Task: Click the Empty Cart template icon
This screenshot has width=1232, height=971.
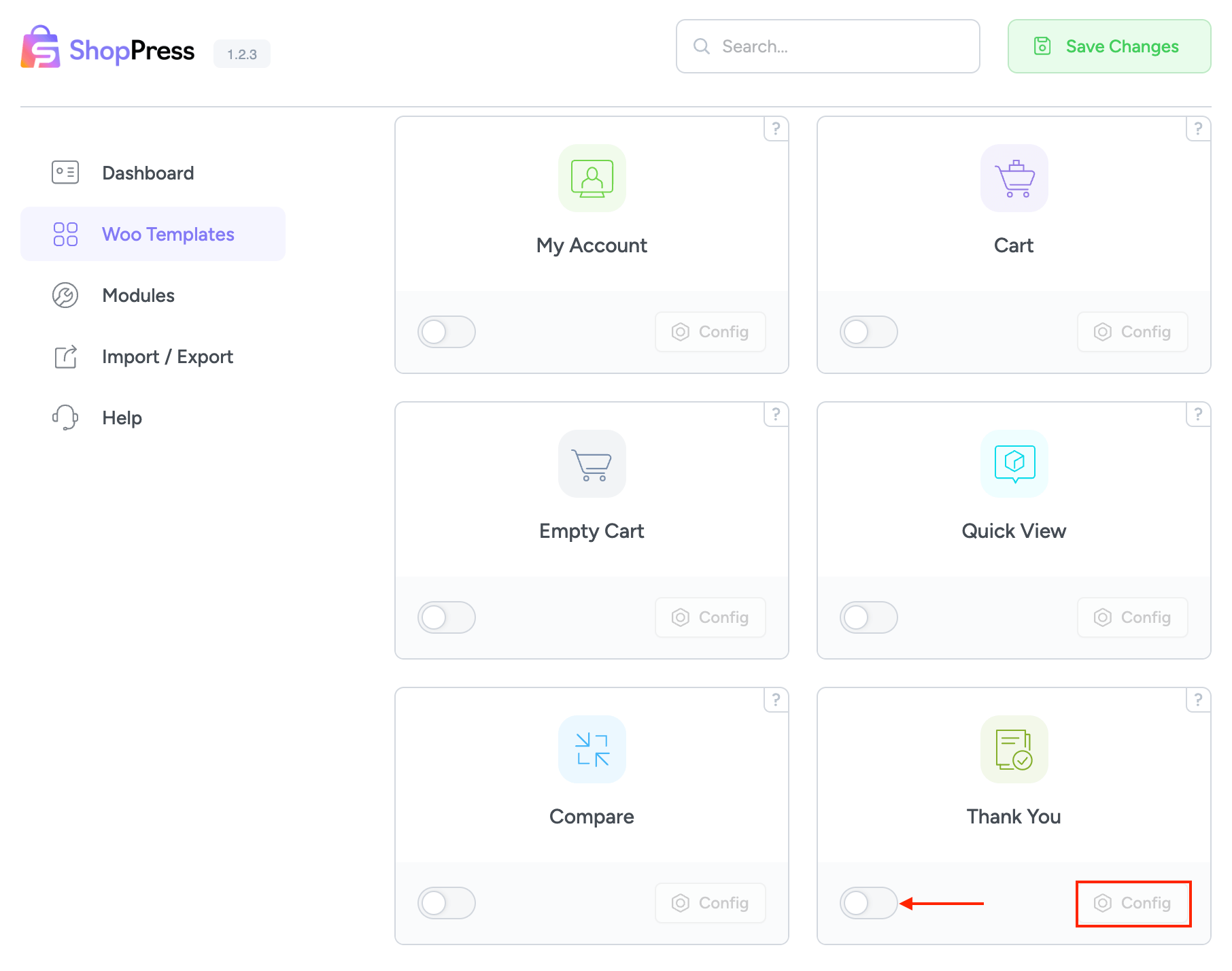Action: [592, 464]
